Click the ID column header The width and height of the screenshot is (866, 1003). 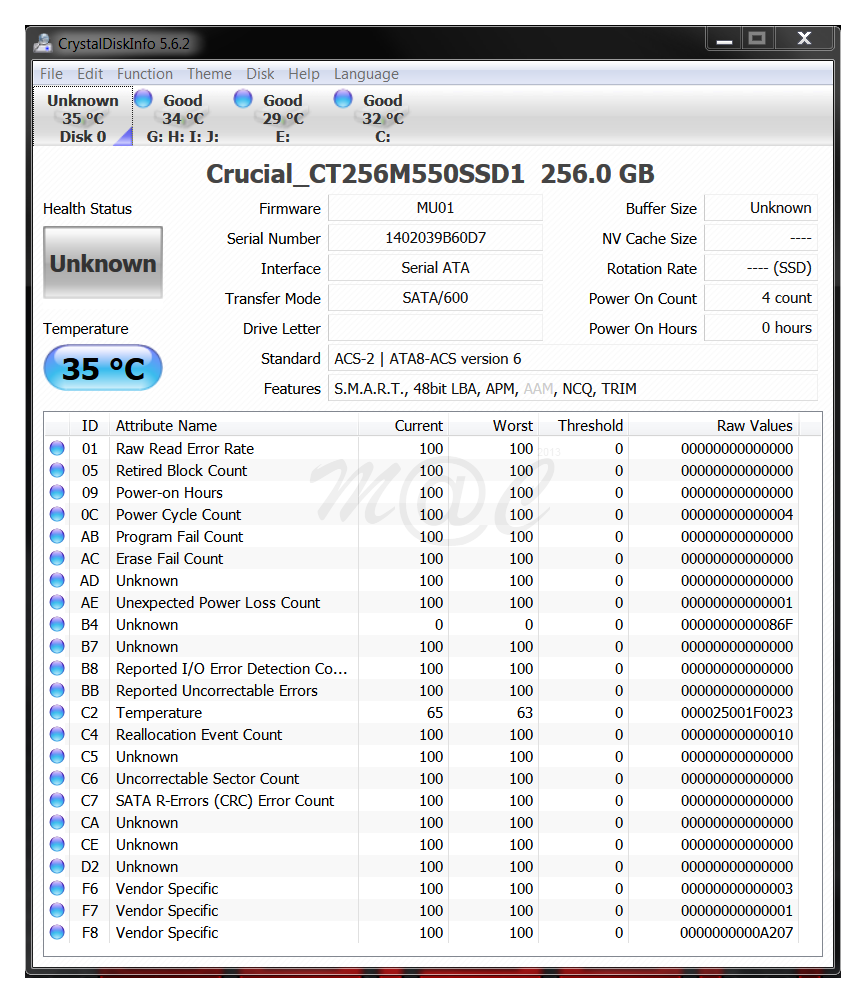point(90,425)
